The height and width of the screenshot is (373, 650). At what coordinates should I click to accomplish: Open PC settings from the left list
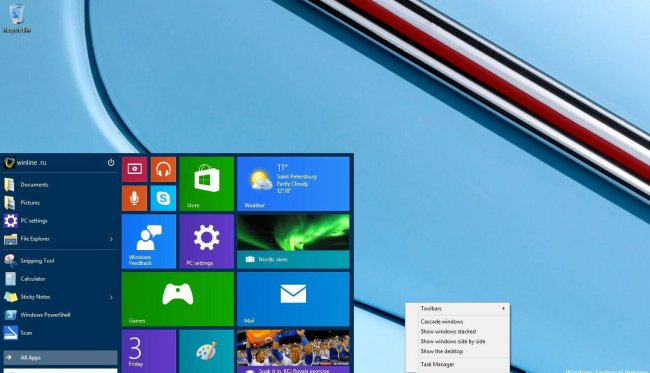click(61, 221)
